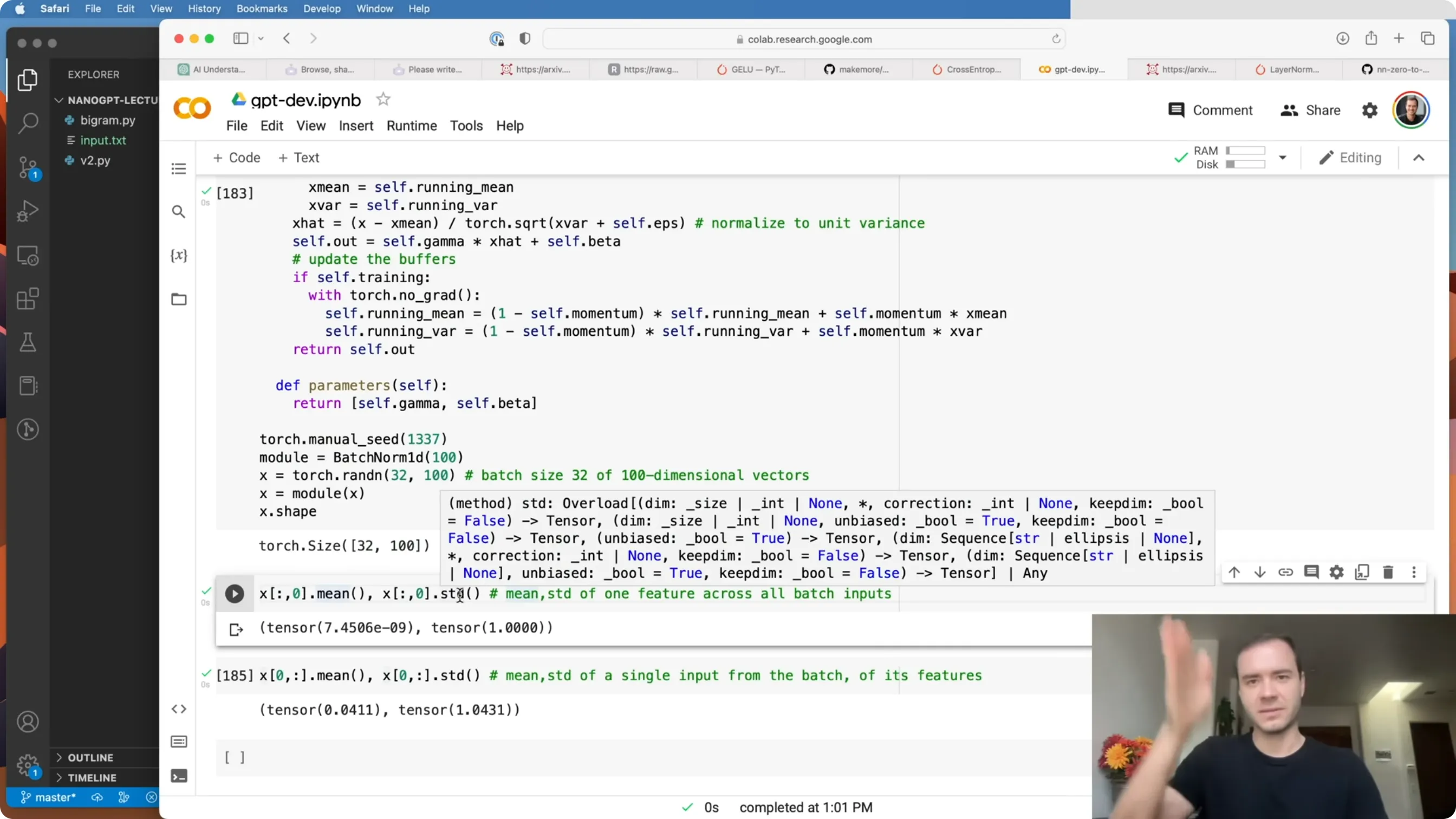Open Colab find and replace search icon

pyautogui.click(x=179, y=212)
